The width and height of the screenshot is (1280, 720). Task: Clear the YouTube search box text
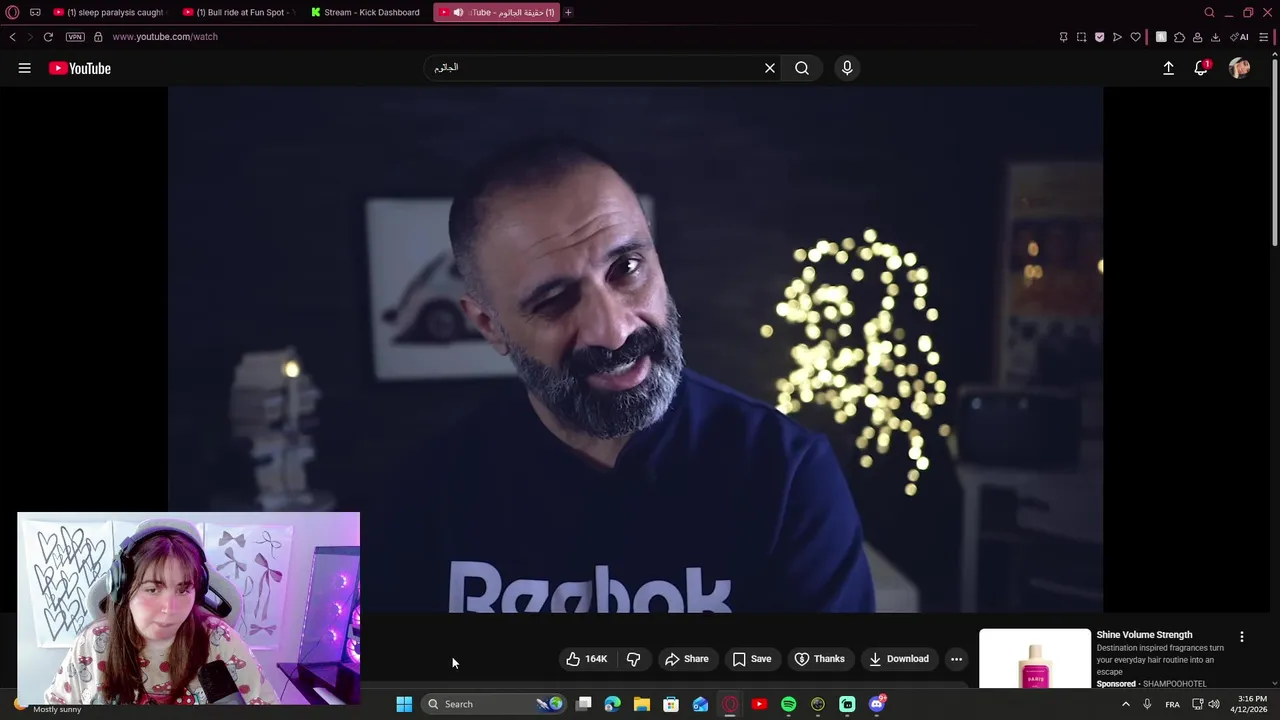pyautogui.click(x=770, y=68)
